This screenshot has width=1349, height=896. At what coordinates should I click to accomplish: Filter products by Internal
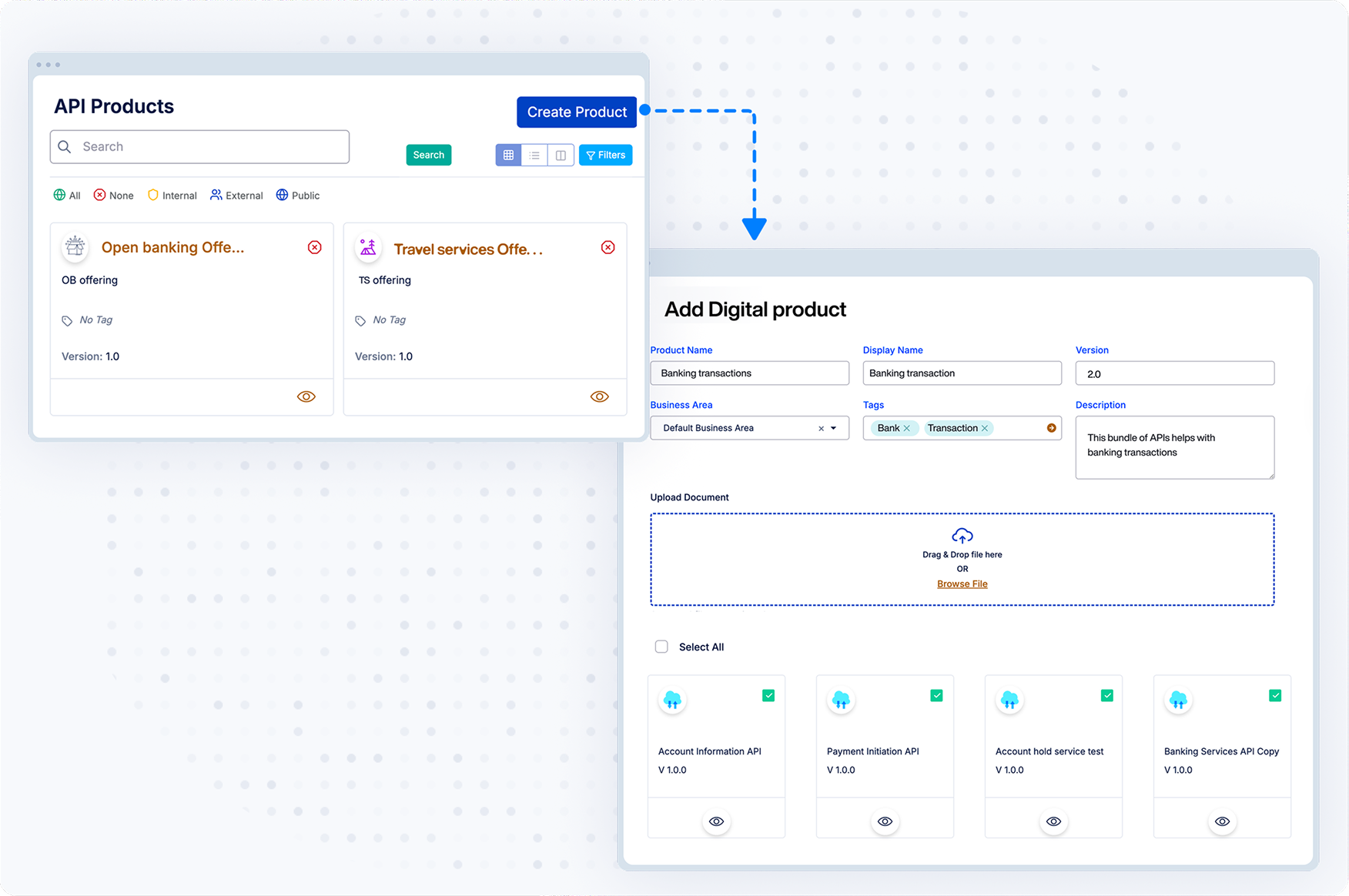point(172,195)
